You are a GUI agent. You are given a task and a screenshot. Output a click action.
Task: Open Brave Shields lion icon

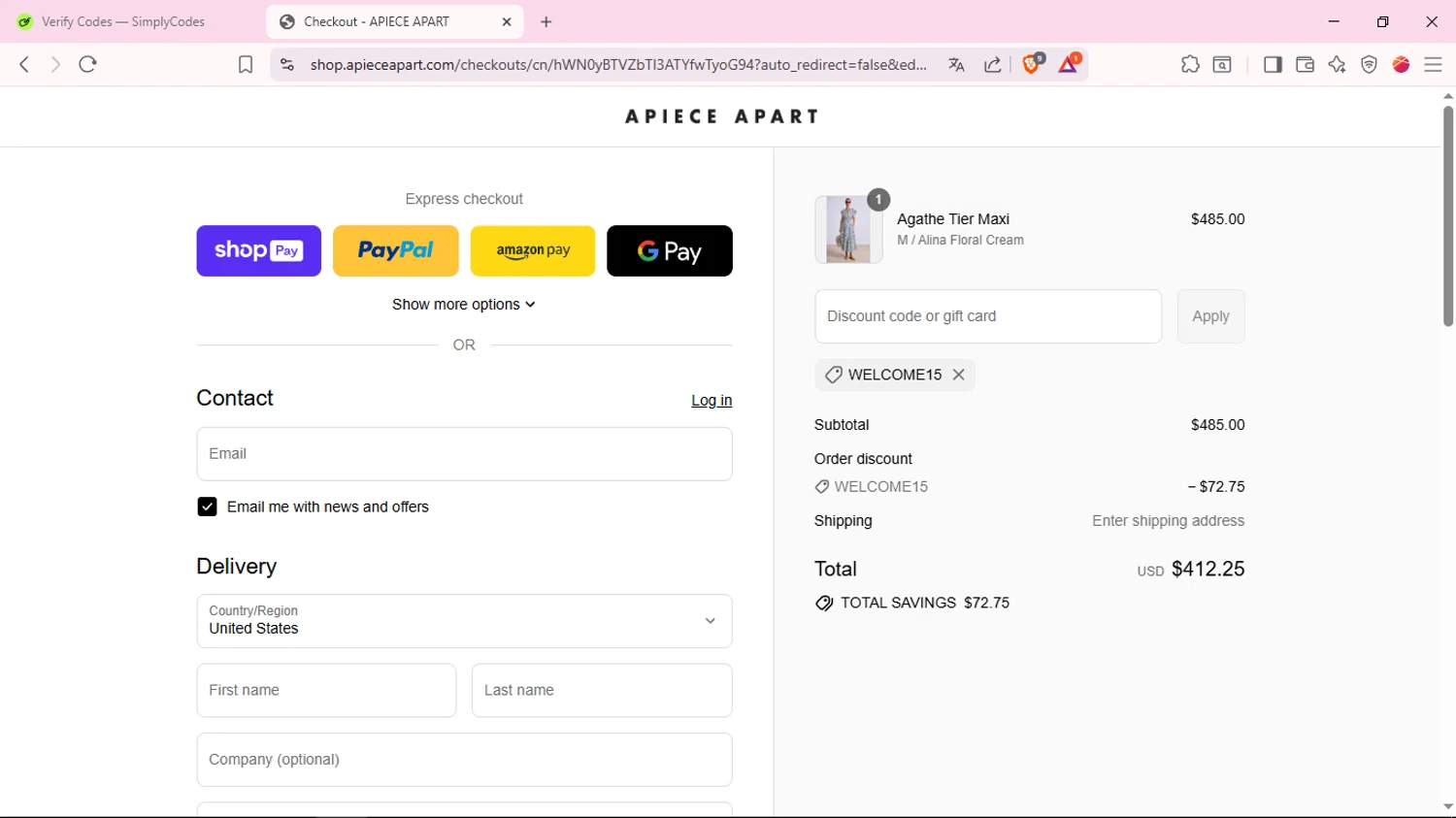(1033, 64)
